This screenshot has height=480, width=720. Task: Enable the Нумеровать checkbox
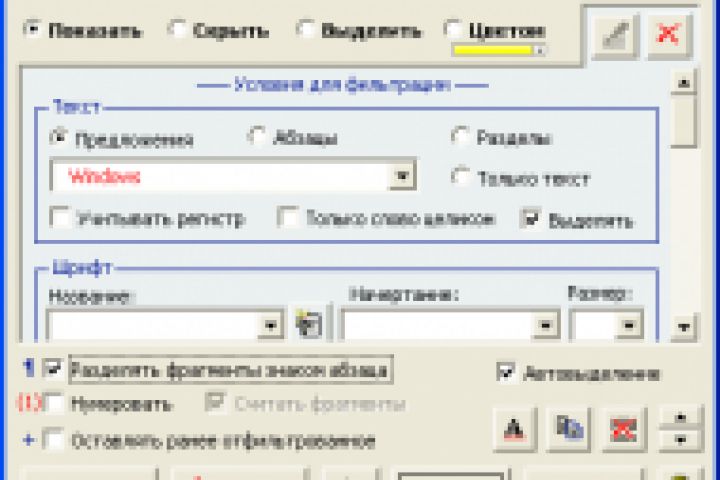point(54,404)
